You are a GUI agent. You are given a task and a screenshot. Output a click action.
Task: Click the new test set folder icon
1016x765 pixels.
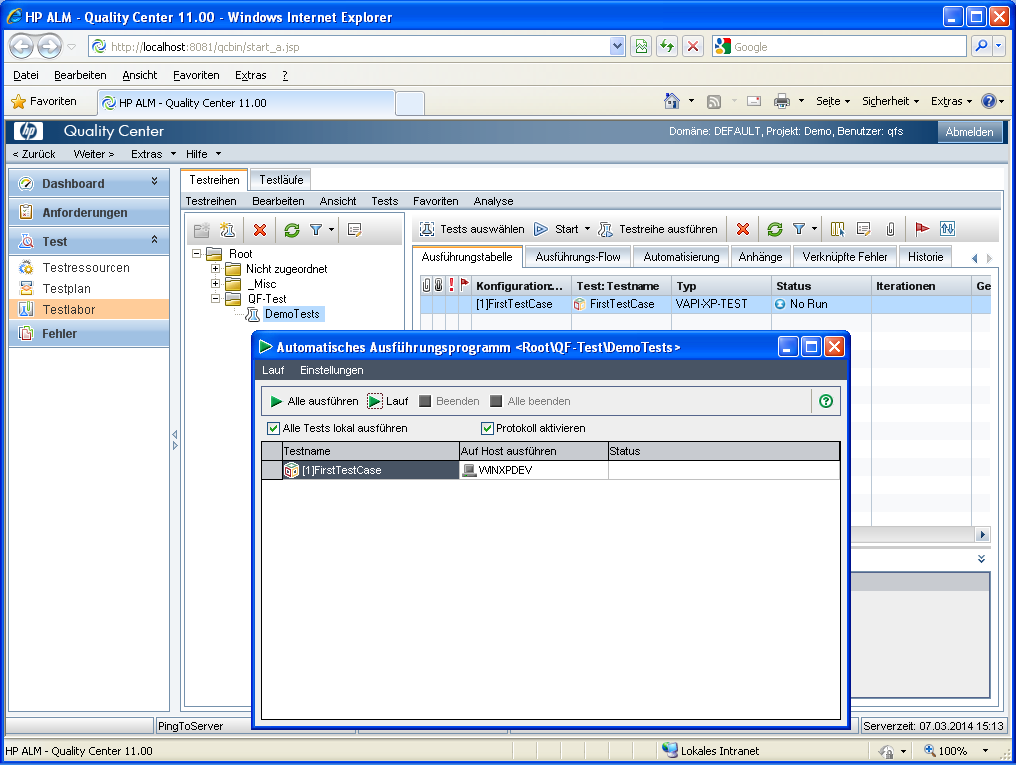[x=202, y=230]
